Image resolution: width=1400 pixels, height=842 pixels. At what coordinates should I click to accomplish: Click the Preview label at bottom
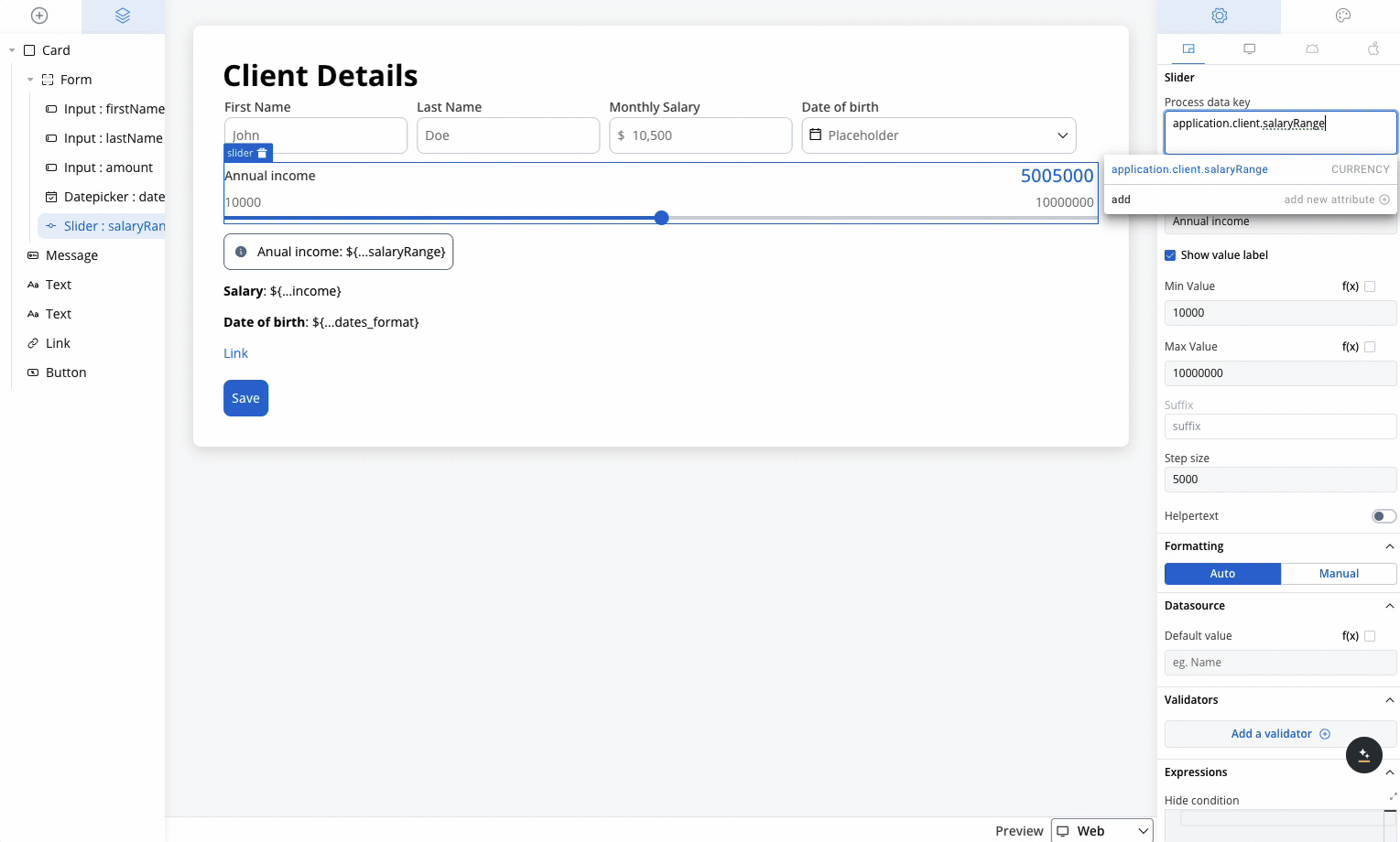point(1019,831)
